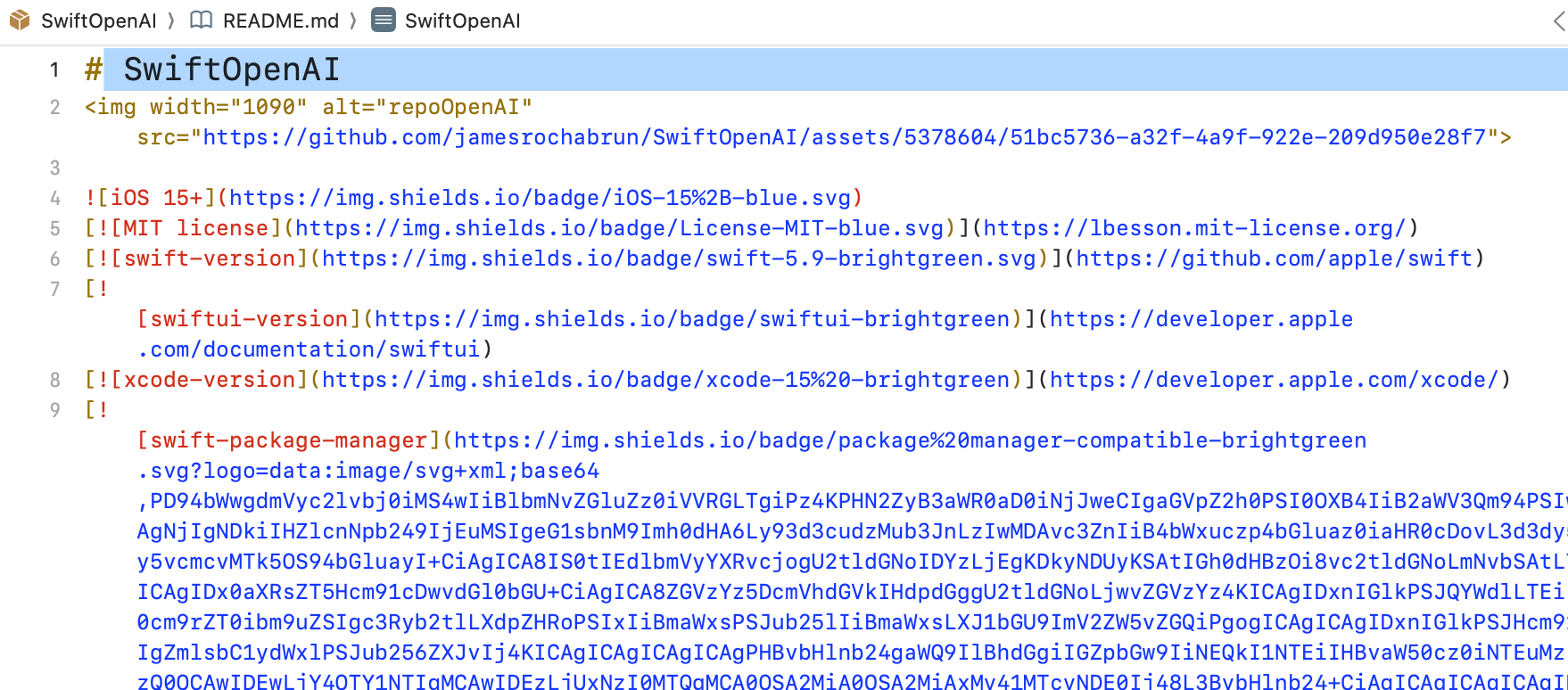This screenshot has width=1568, height=690.
Task: Click the swiftui-brightgreen badge URL
Action: coord(692,319)
